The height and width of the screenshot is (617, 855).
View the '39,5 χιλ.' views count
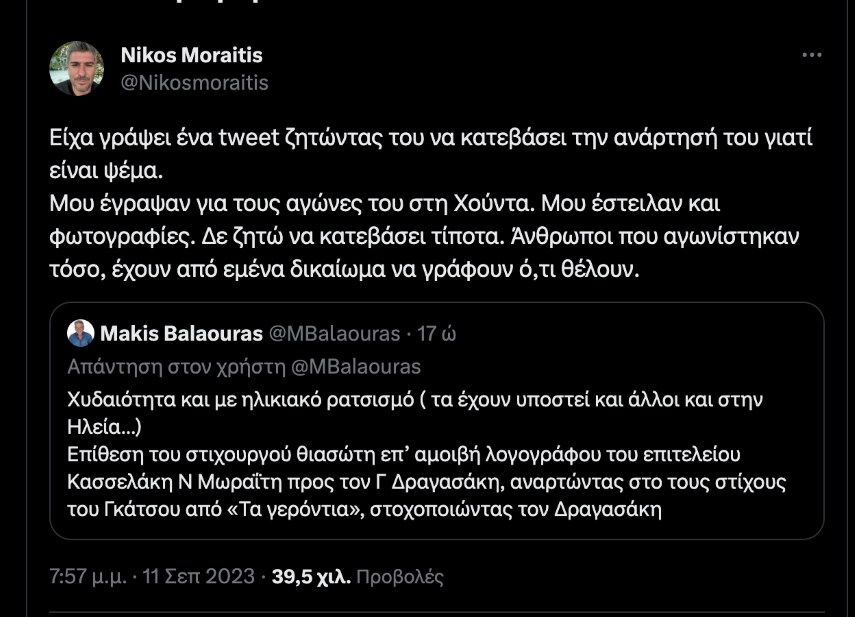(311, 577)
